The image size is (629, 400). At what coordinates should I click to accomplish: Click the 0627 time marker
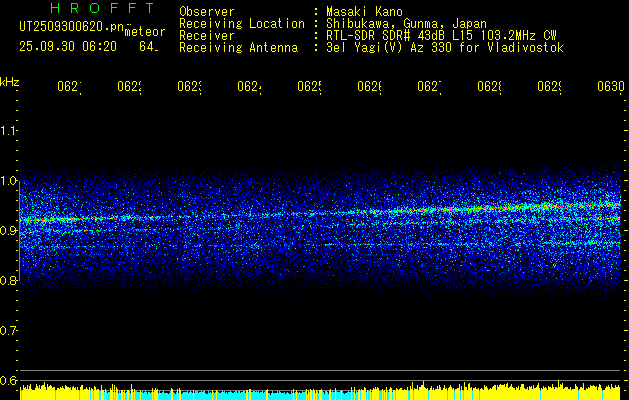(430, 87)
